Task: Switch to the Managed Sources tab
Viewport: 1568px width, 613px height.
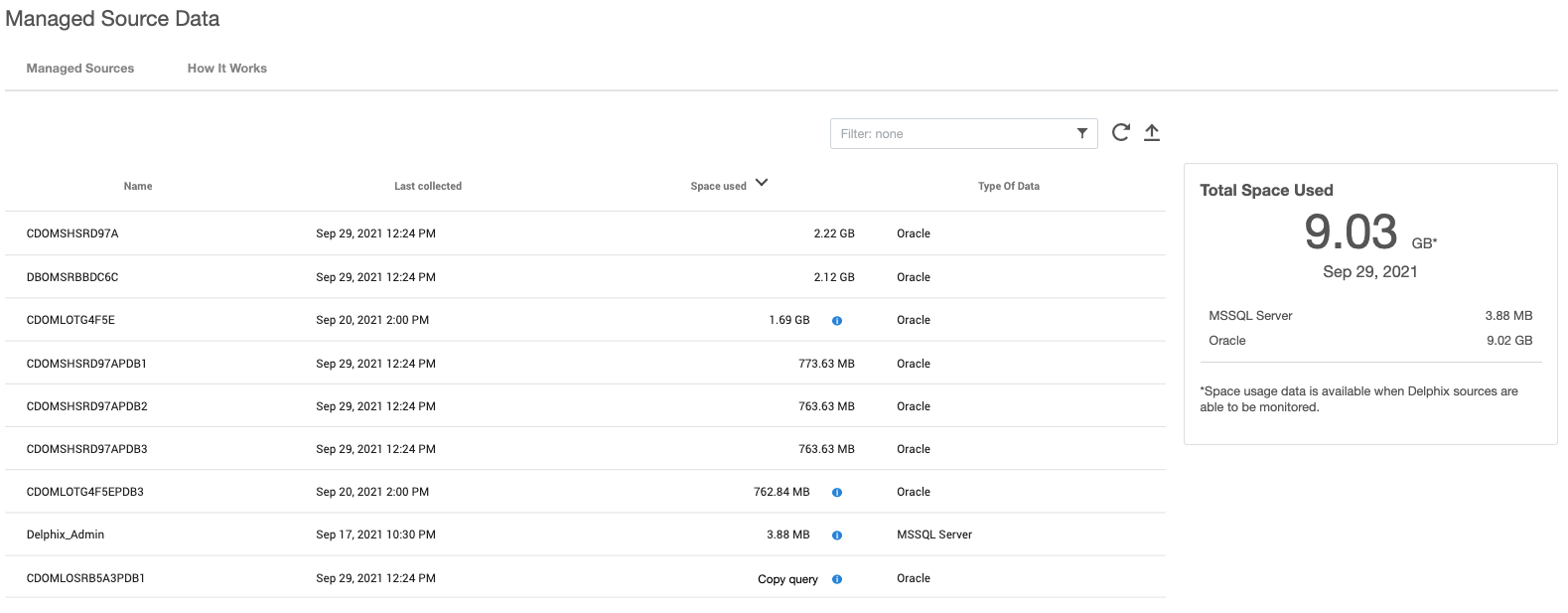Action: pos(80,69)
